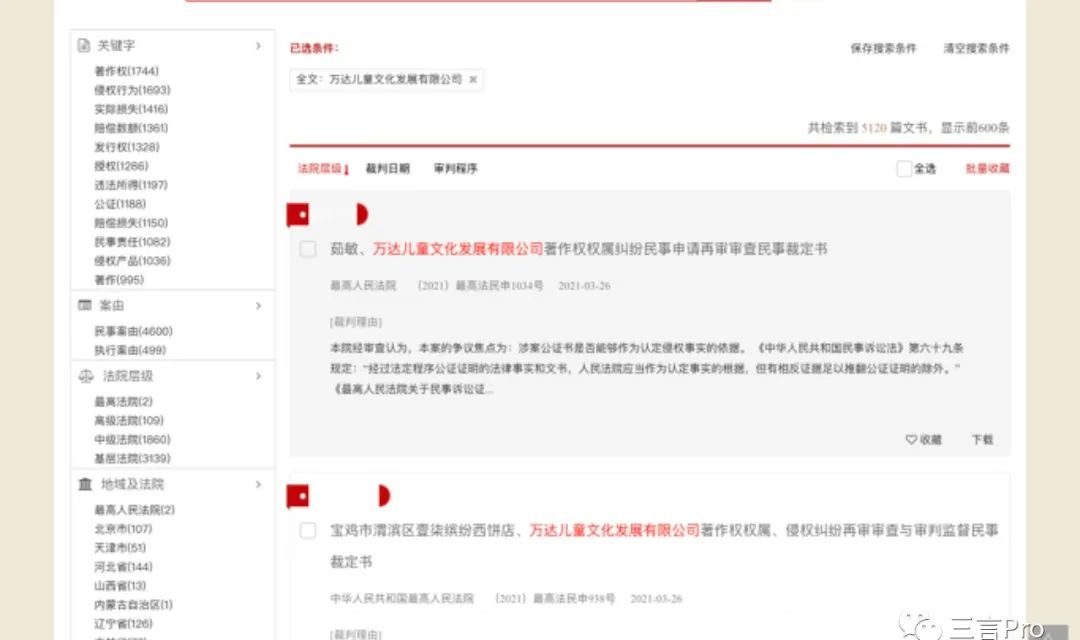Switch sorting to 裁判日期 tab

point(387,168)
